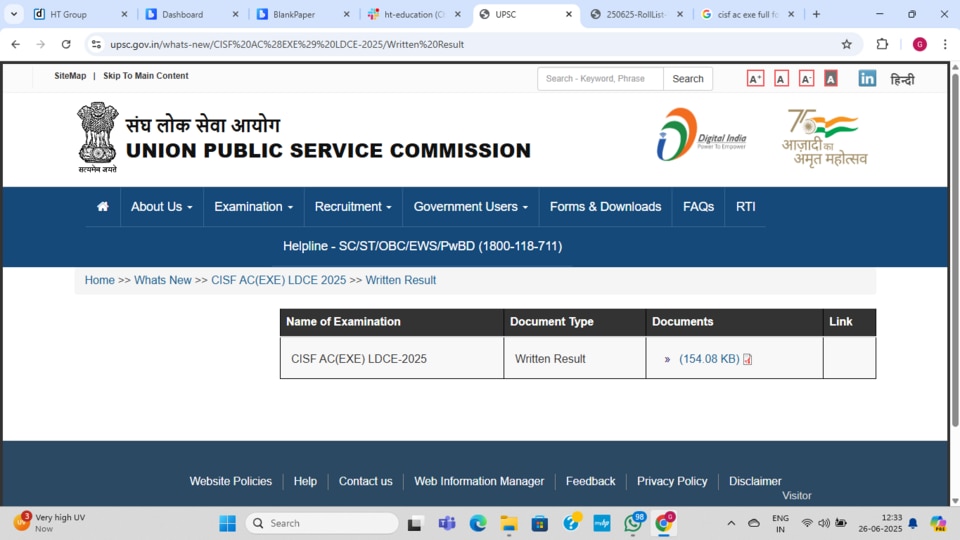Expand Examination menu
The width and height of the screenshot is (960, 540).
click(x=253, y=207)
